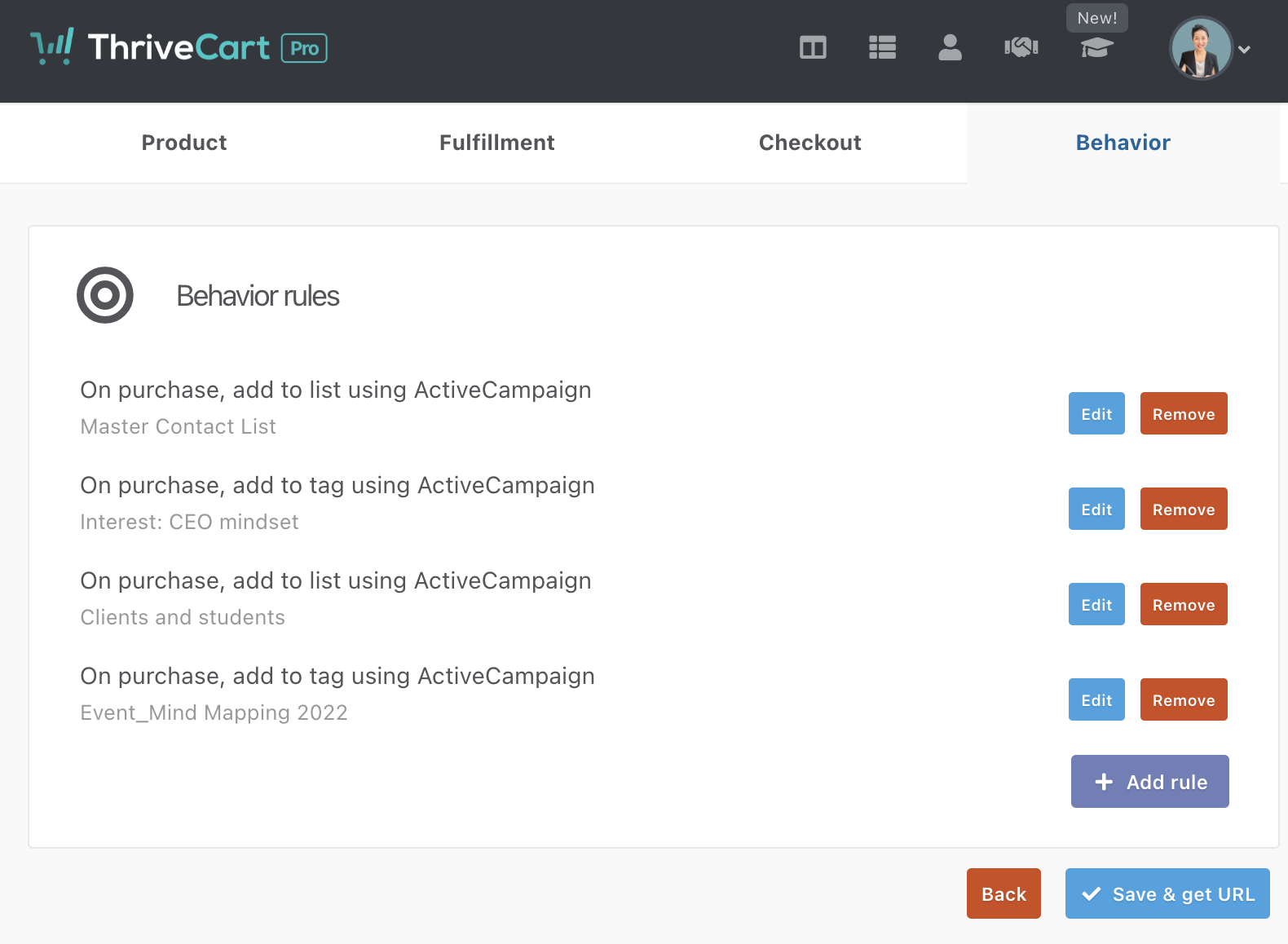Click the Event_Mind Mapping 2022 text
Viewport: 1288px width, 944px height.
pyautogui.click(x=214, y=712)
